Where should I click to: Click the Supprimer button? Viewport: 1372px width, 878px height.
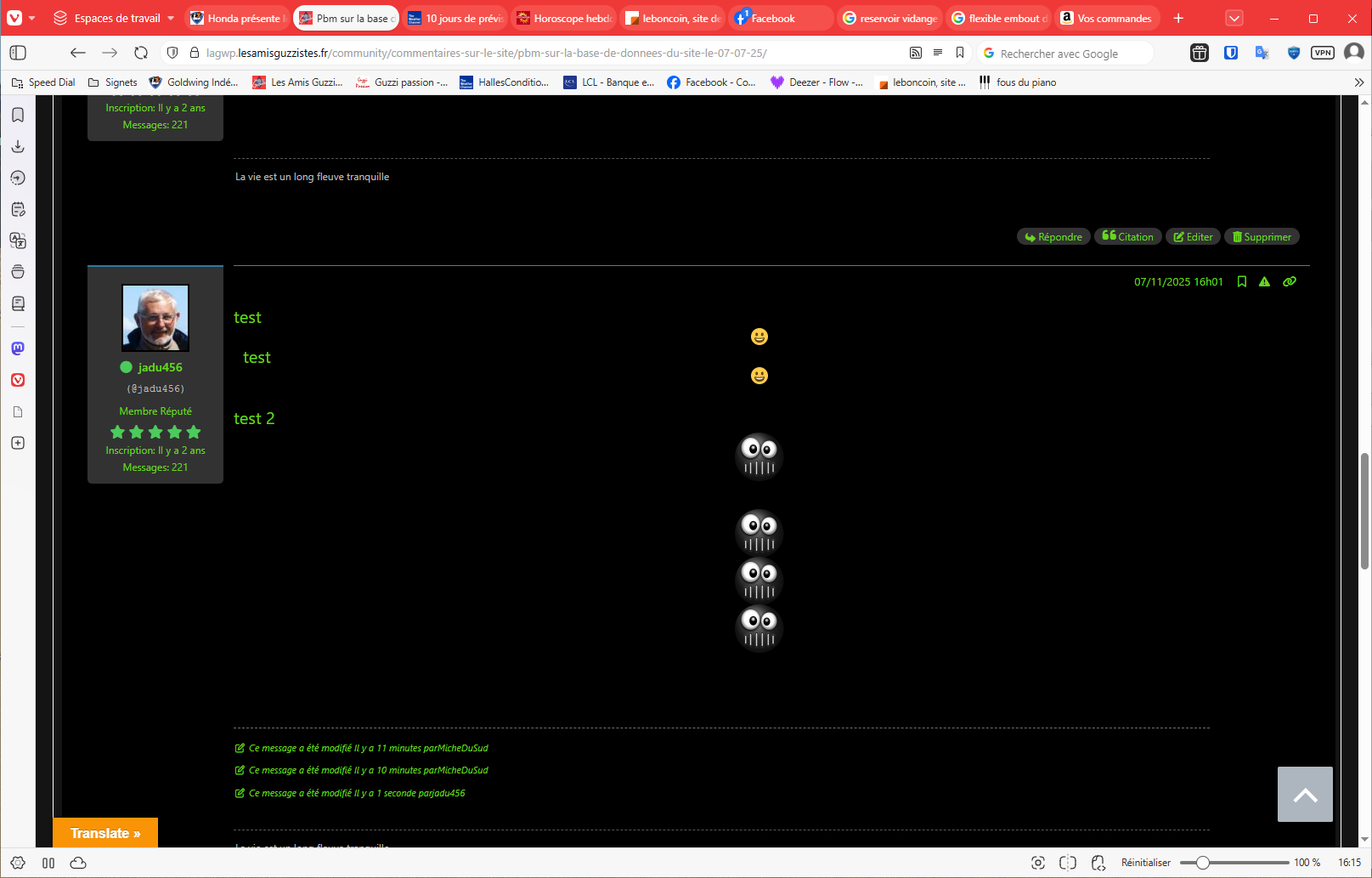pyautogui.click(x=1262, y=237)
